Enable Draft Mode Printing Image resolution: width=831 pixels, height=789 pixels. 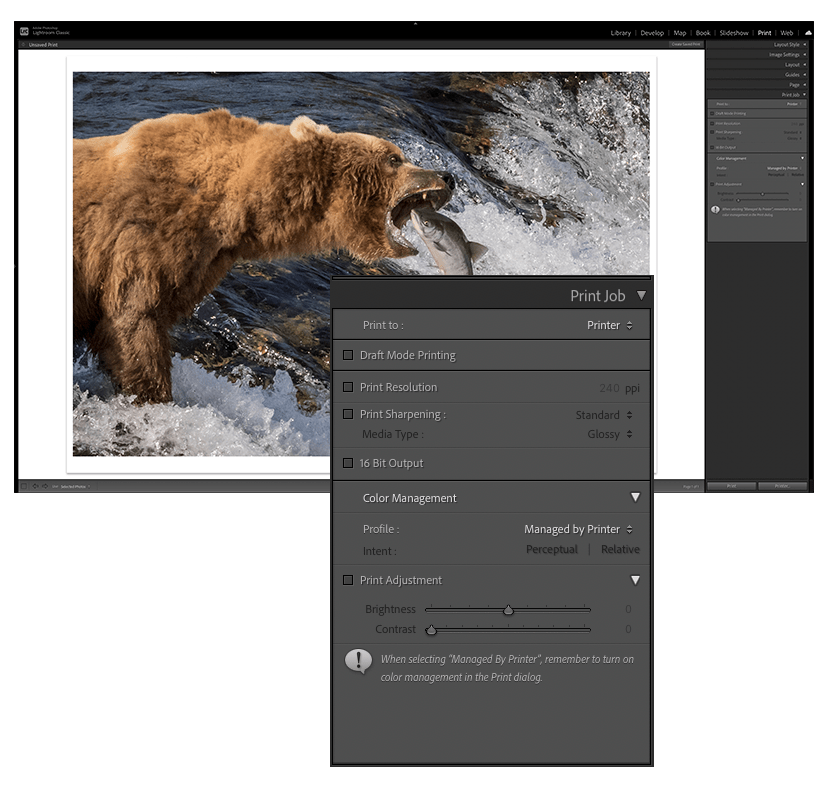347,354
